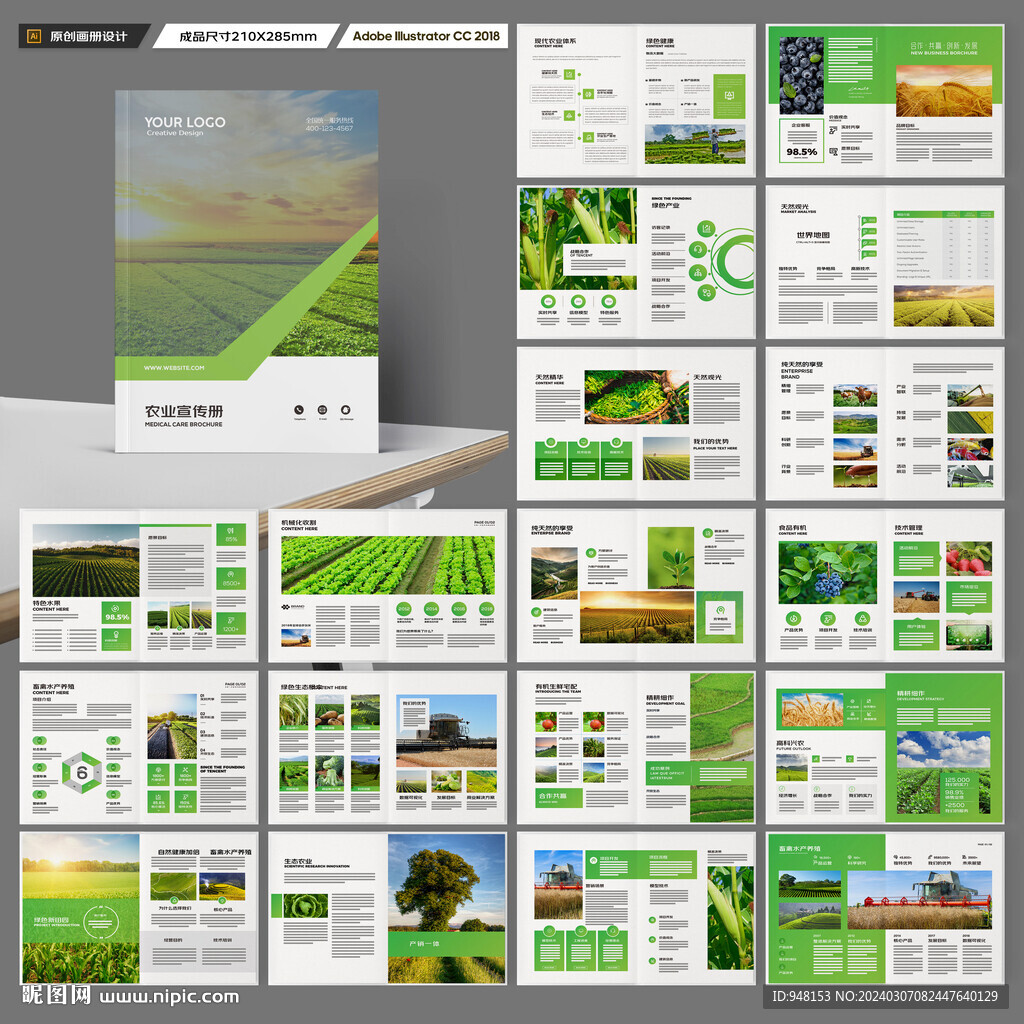Click the WWW.WEBSITE.COM link on cover
This screenshot has height=1024, width=1024.
click(174, 368)
